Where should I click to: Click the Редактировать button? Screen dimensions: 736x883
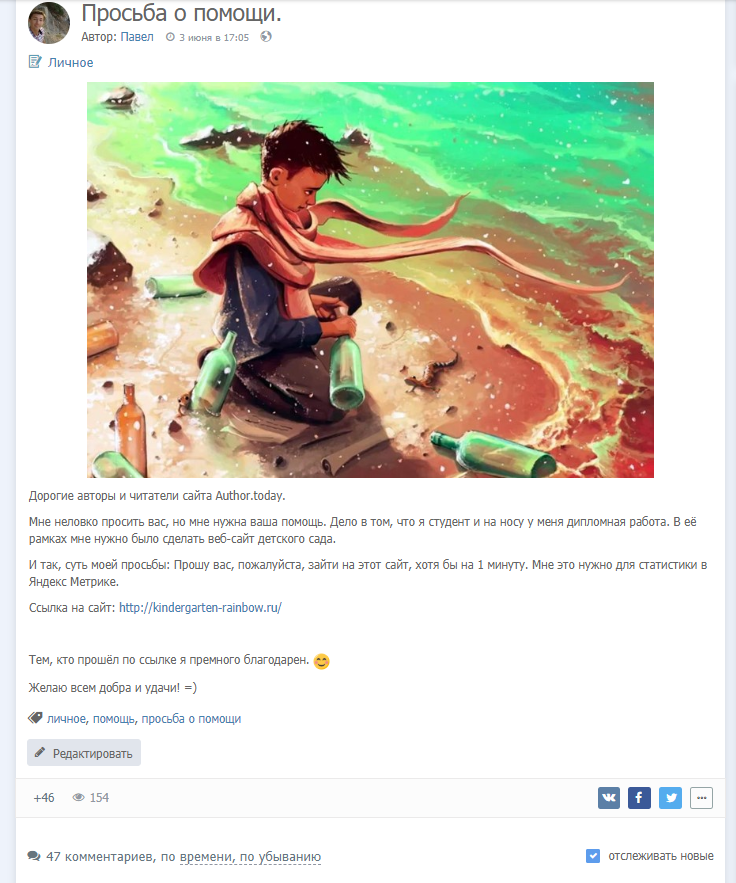(x=84, y=753)
